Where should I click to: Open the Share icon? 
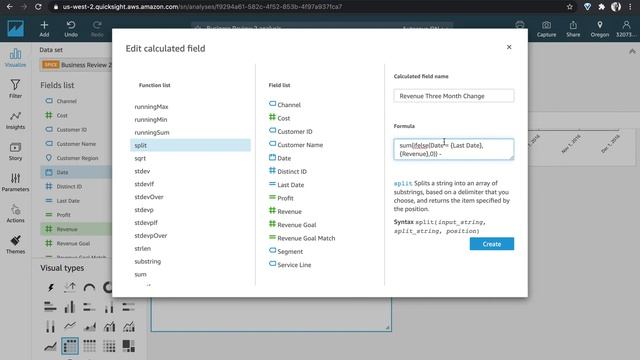573,25
